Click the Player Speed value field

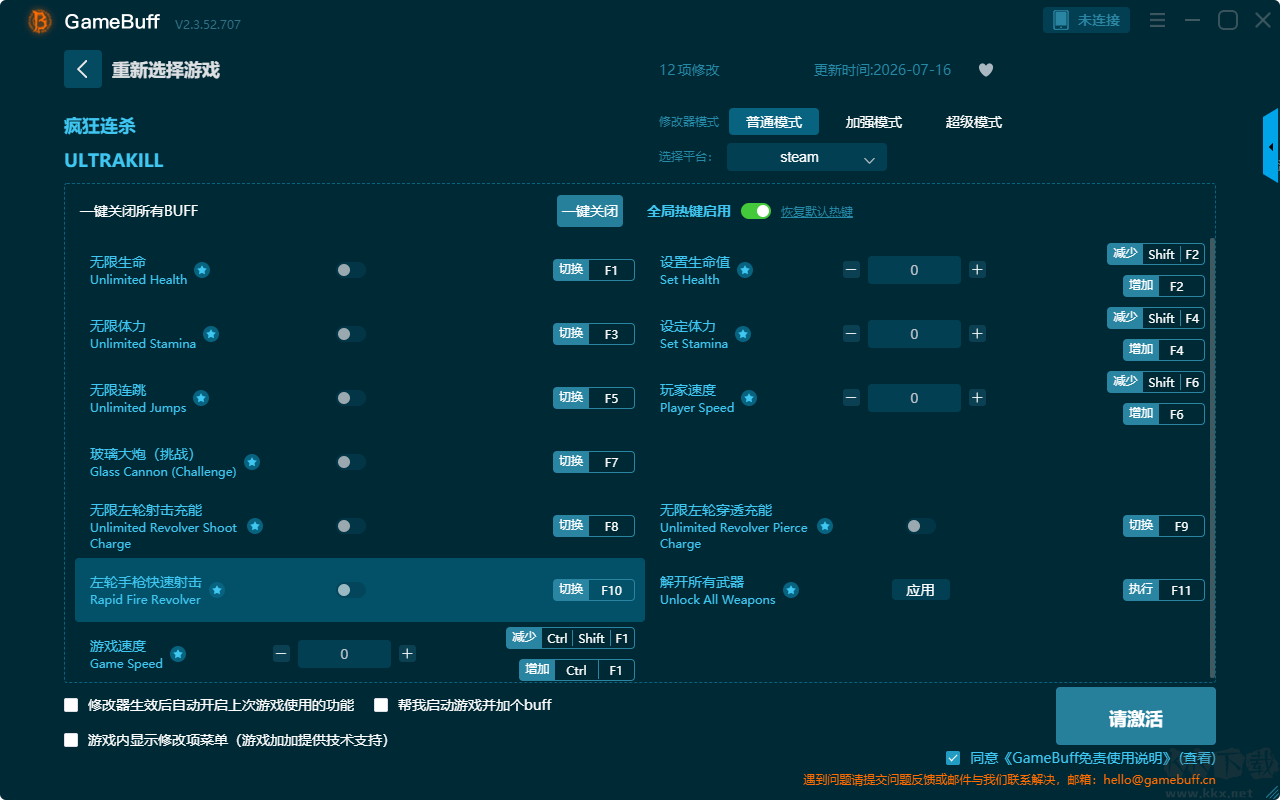click(x=914, y=398)
